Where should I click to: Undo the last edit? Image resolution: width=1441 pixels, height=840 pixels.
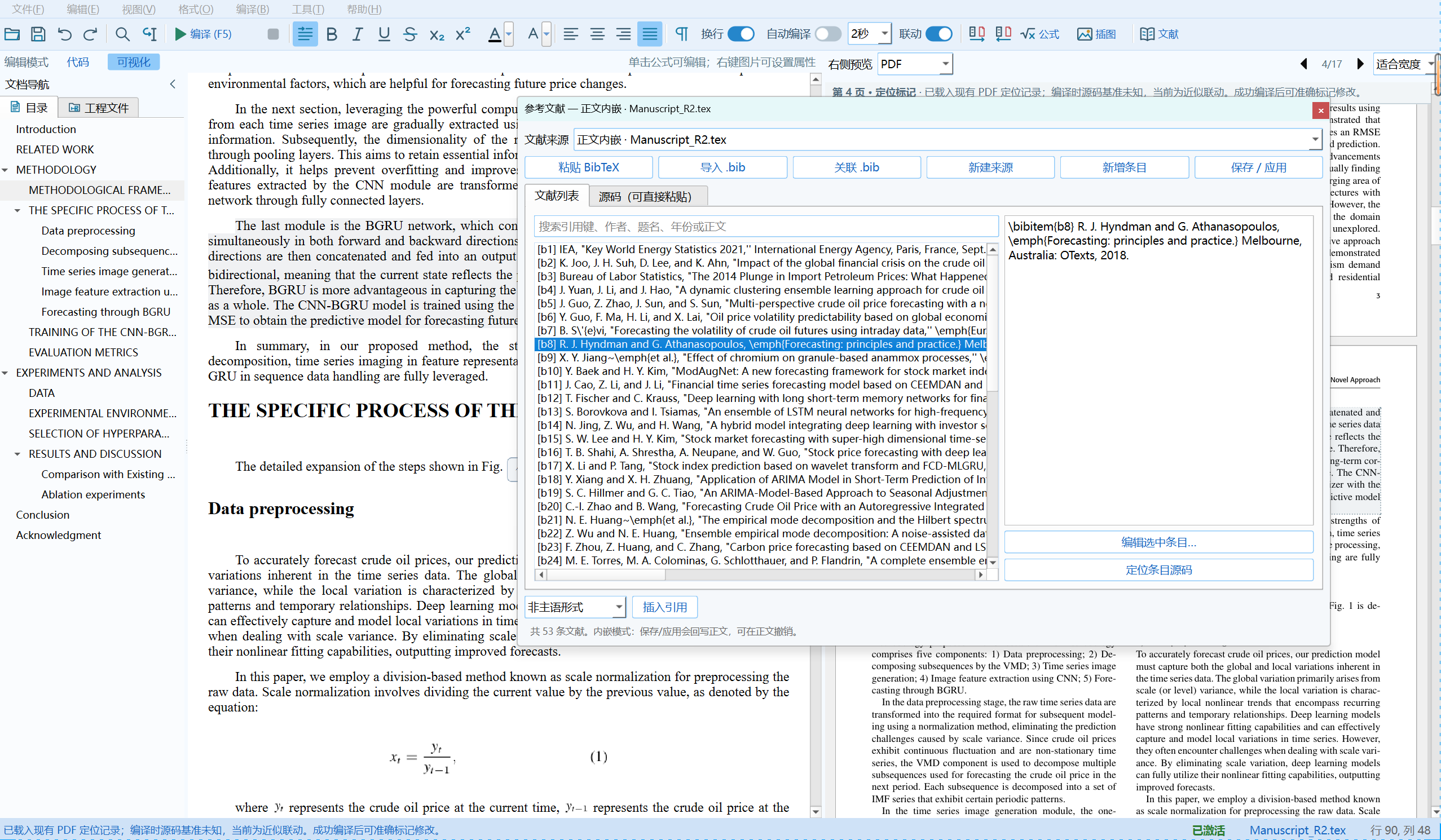click(65, 34)
